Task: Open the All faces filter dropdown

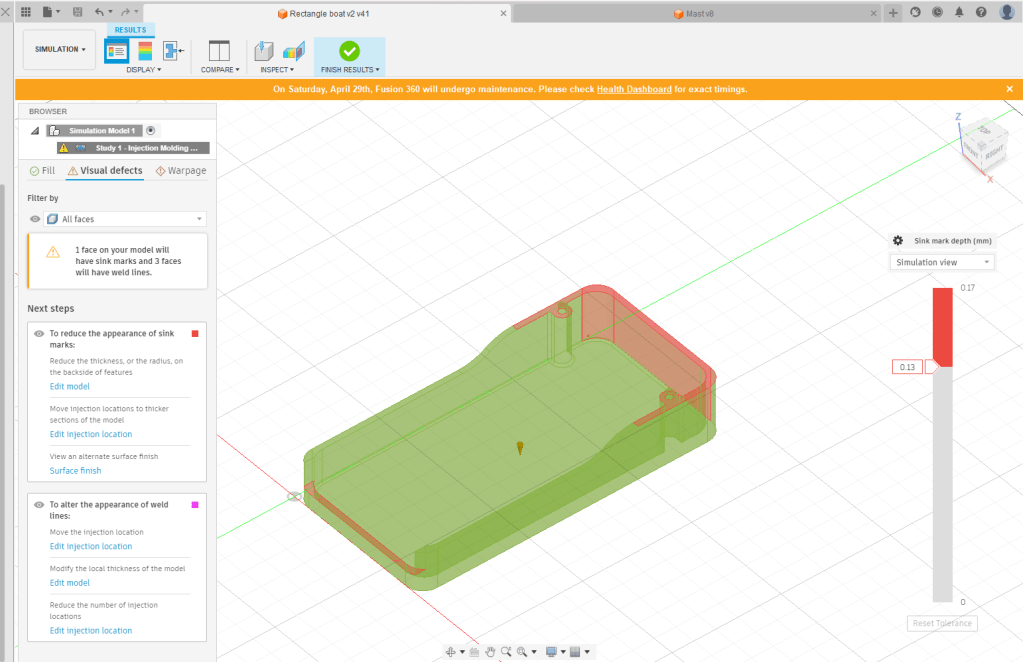Action: 125,219
